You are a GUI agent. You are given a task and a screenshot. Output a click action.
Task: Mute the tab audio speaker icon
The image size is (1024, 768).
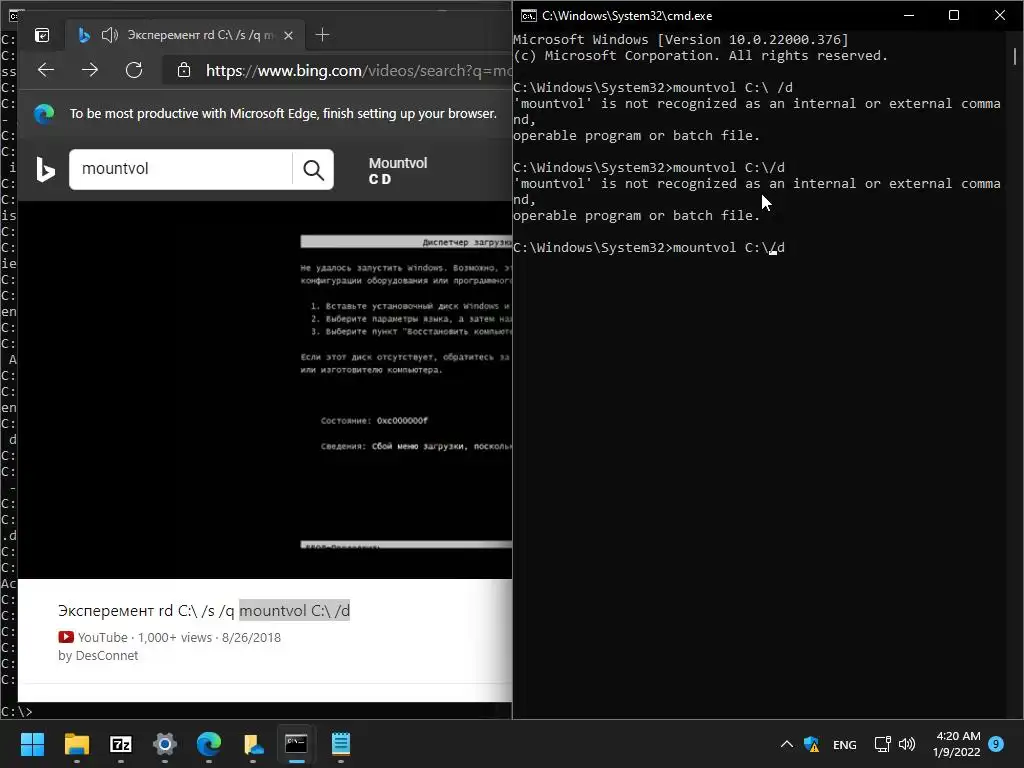110,35
